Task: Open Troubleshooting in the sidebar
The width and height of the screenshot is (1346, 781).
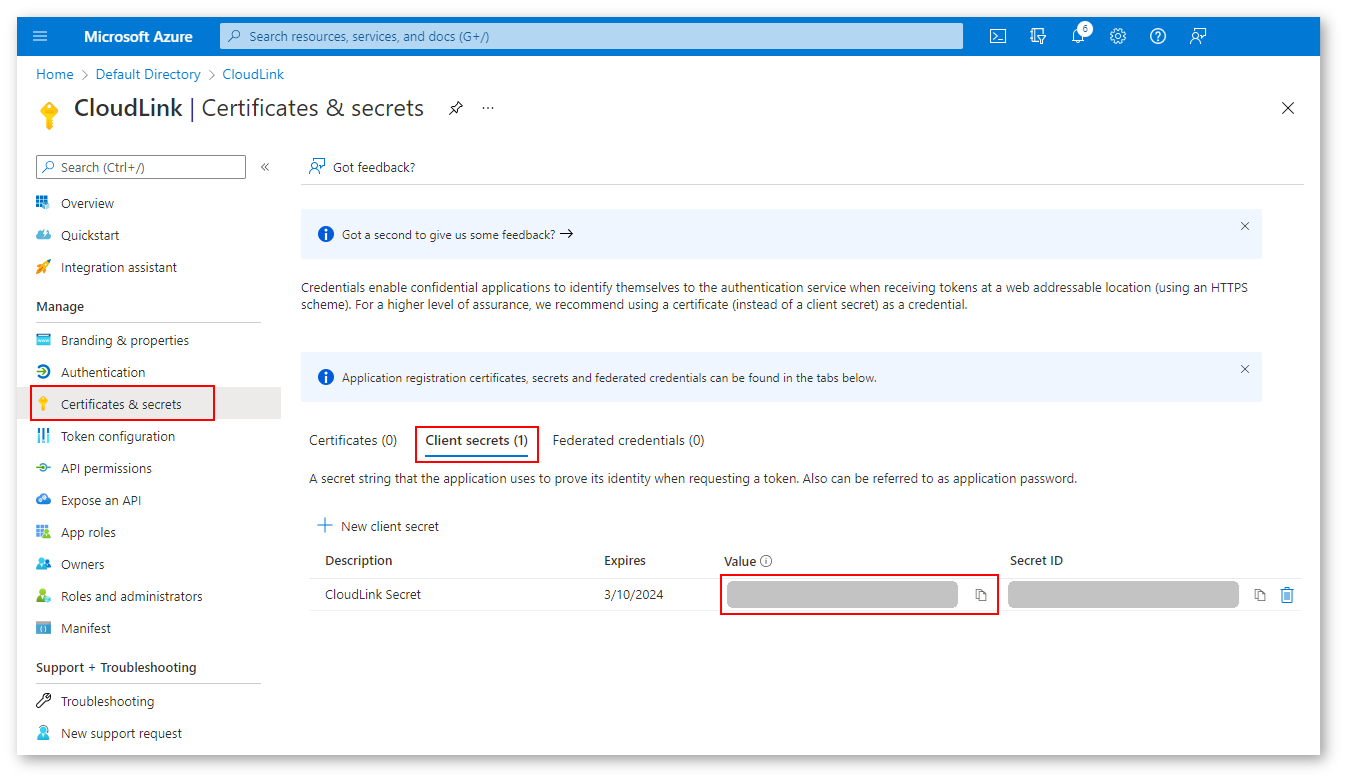Action: (x=107, y=701)
